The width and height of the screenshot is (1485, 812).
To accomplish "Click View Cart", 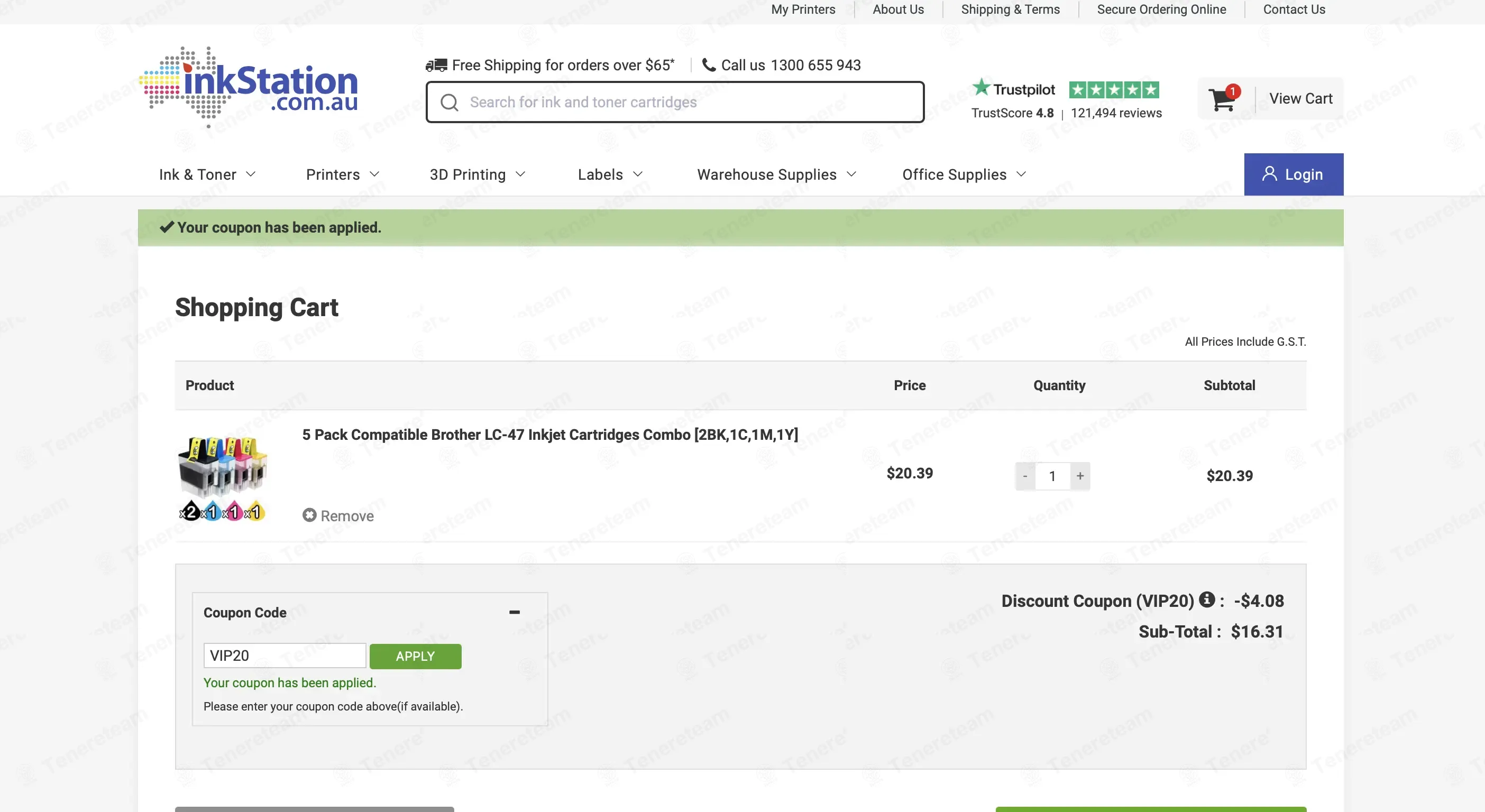I will point(1300,98).
